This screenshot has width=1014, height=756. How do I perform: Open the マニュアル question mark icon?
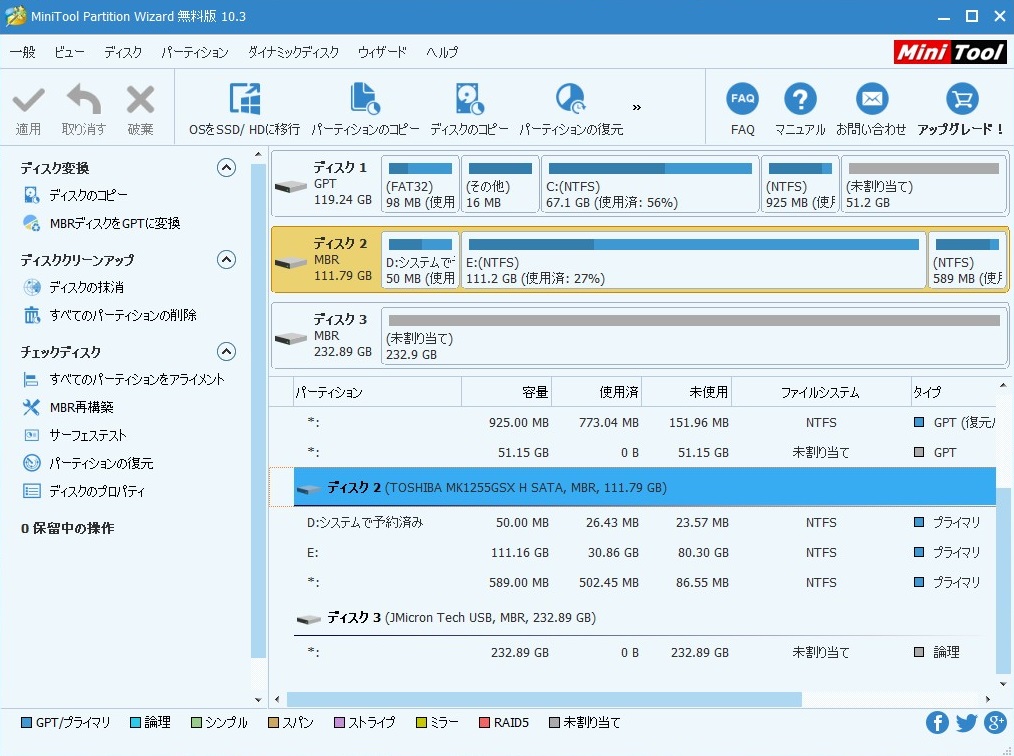coord(800,100)
